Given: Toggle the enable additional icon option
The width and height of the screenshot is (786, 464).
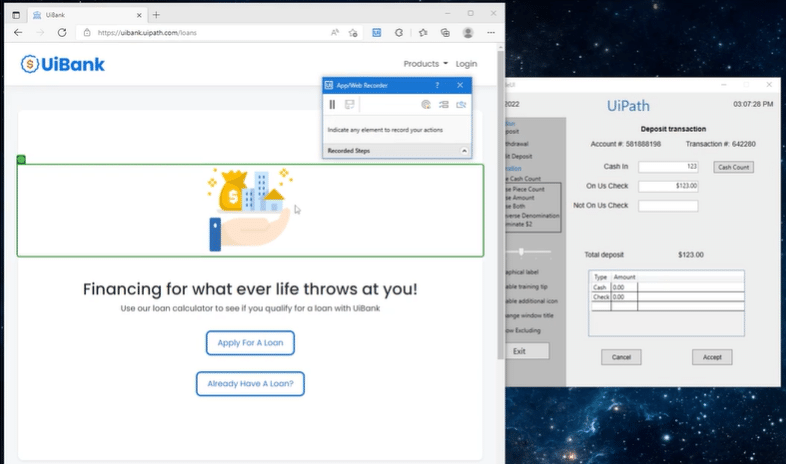Looking at the screenshot, I should point(531,301).
